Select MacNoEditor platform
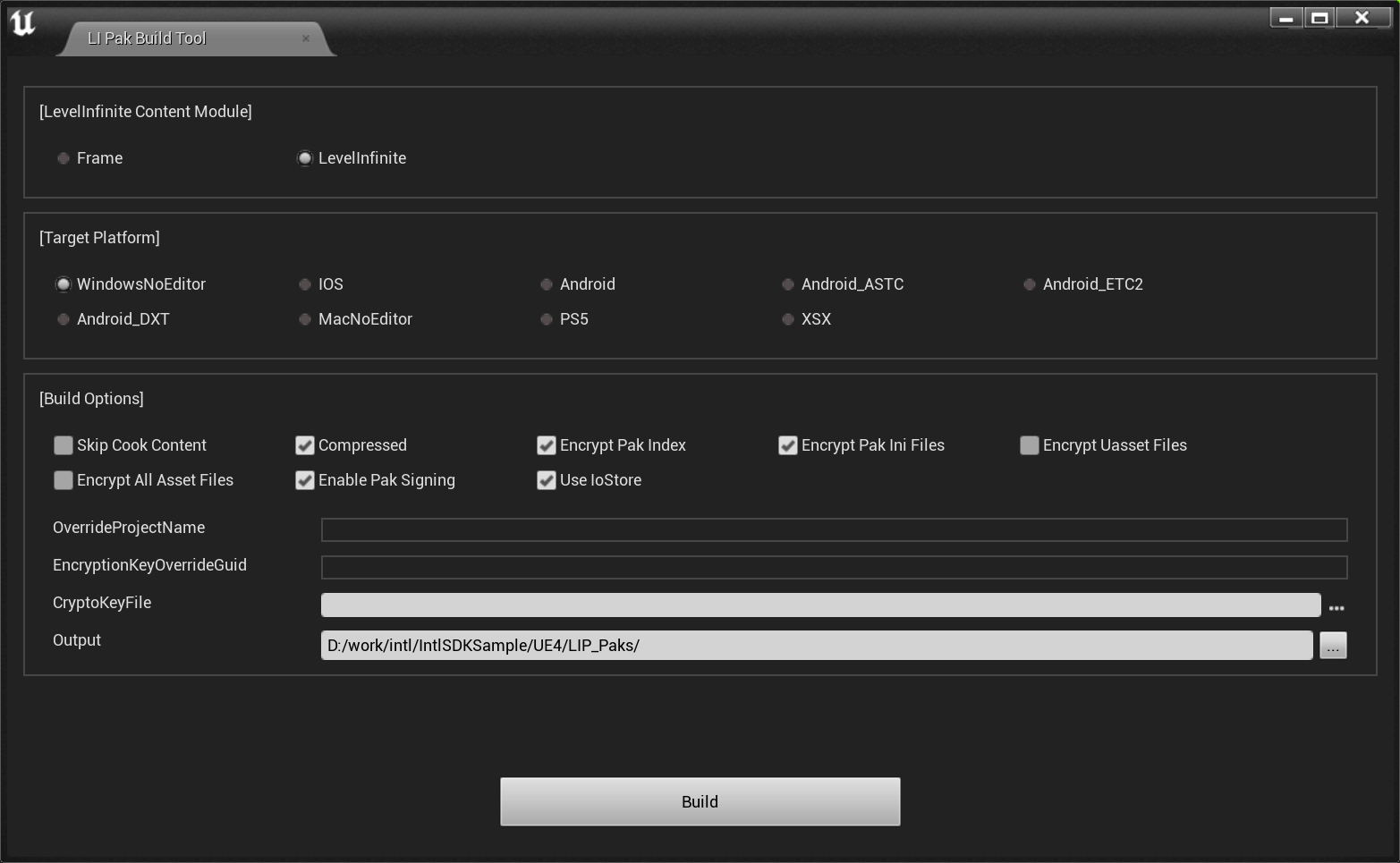Viewport: 1400px width, 863px height. click(304, 318)
